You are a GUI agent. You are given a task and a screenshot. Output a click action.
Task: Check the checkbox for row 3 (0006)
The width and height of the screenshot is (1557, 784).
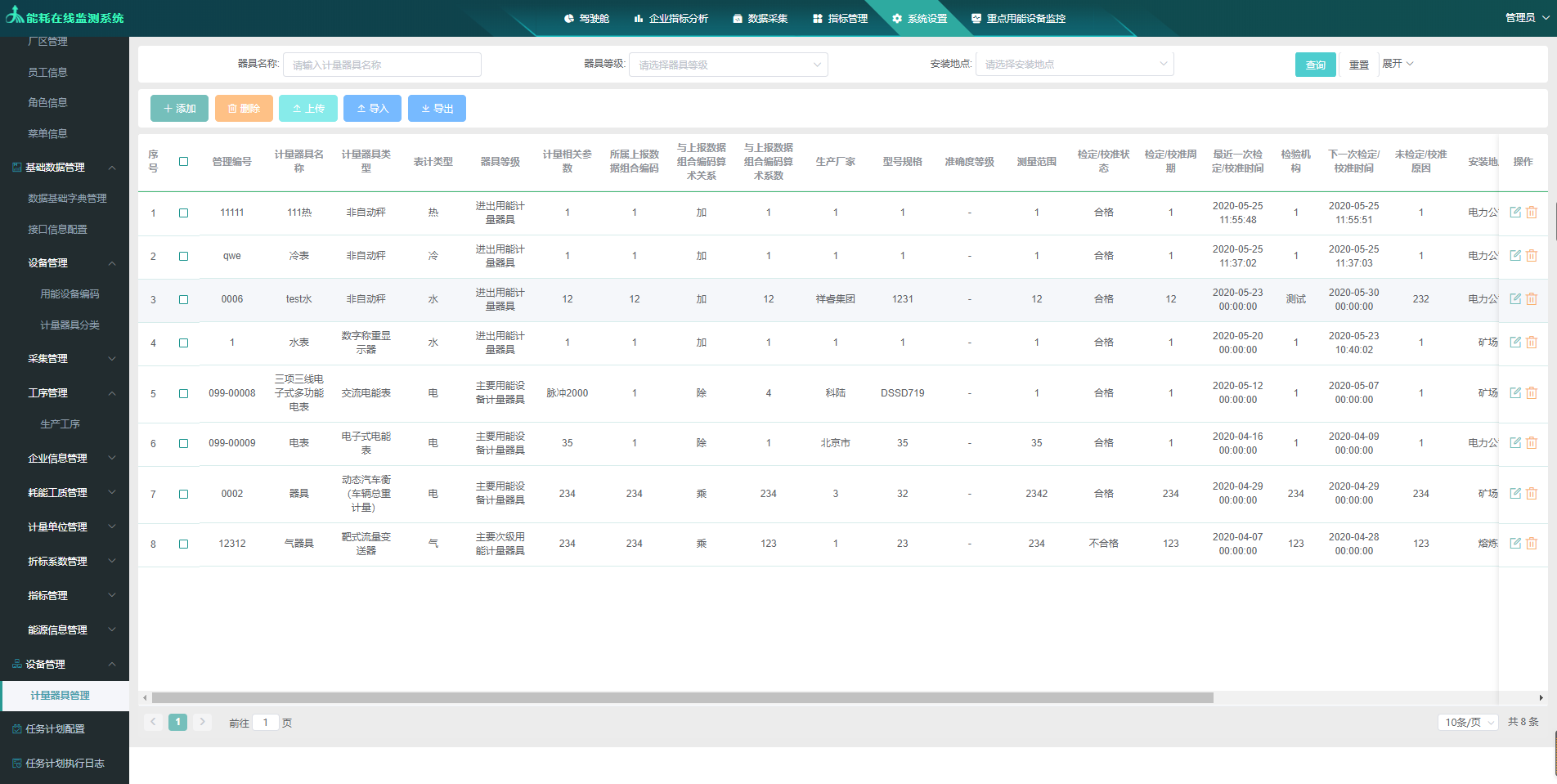point(183,300)
